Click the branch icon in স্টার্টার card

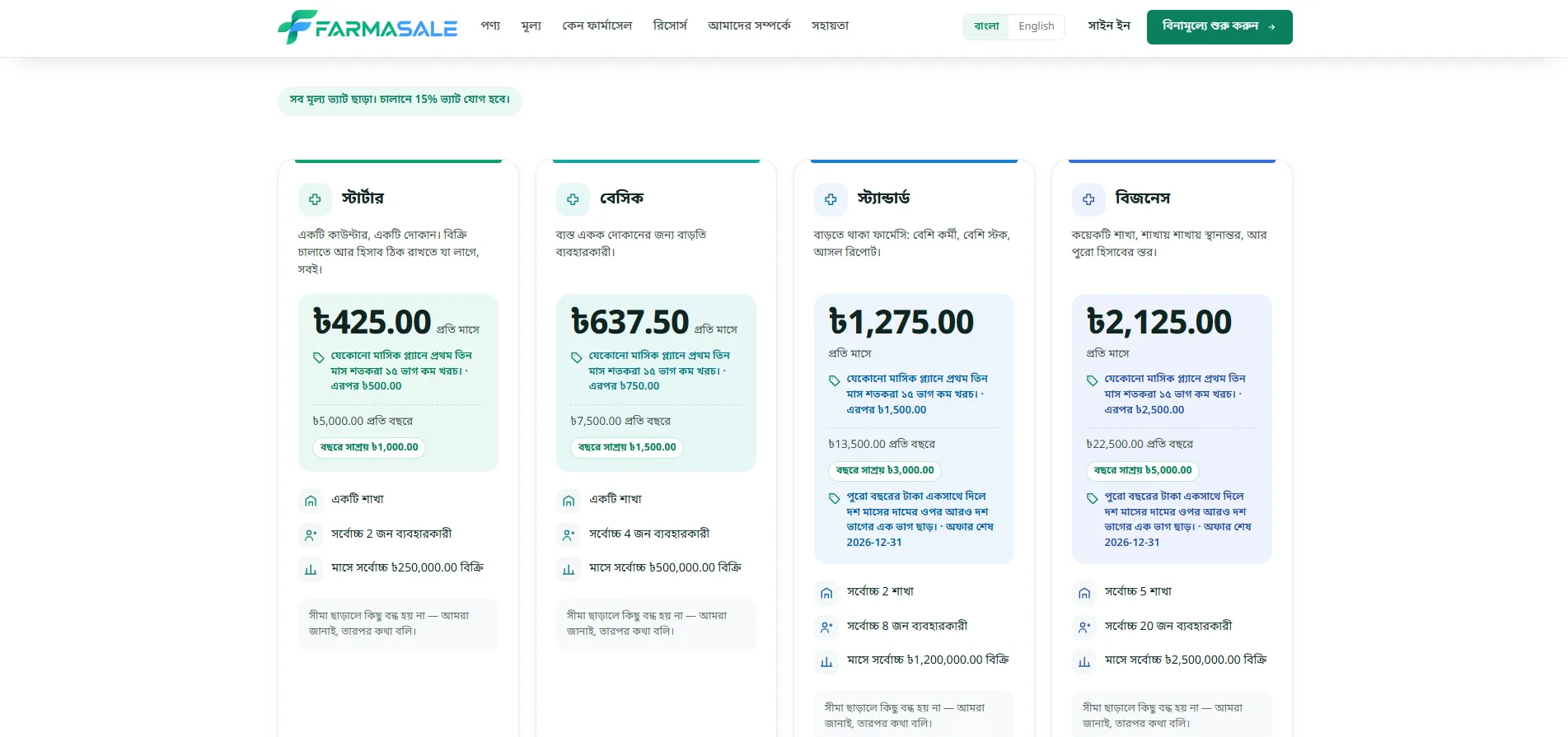pyautogui.click(x=311, y=500)
